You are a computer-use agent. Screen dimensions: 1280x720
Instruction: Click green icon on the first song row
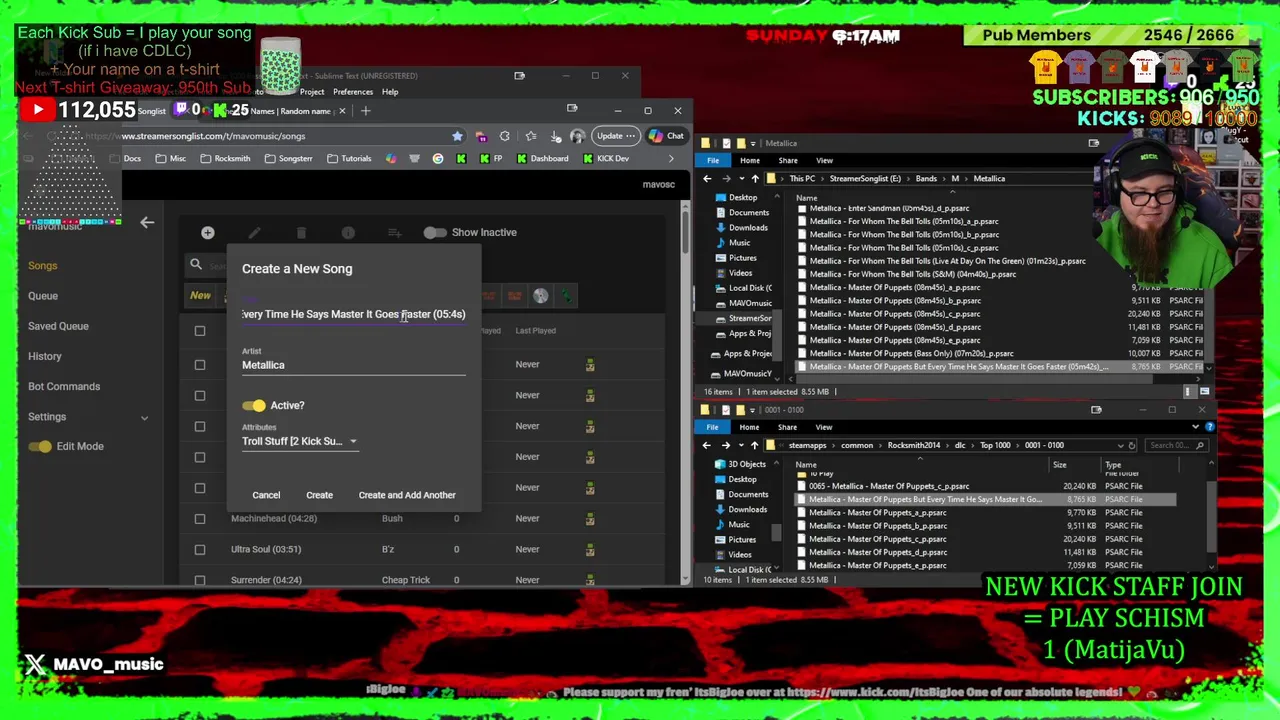590,365
